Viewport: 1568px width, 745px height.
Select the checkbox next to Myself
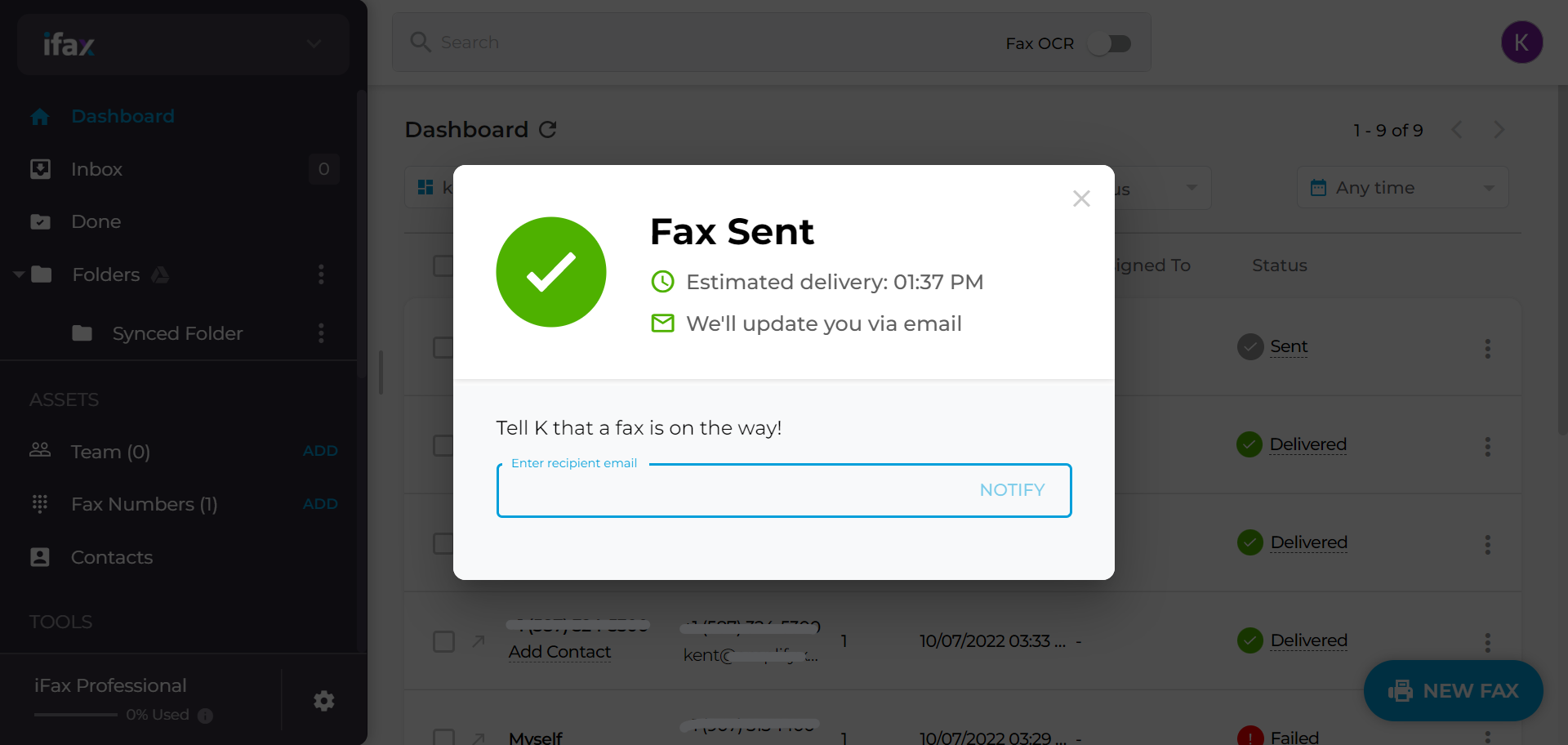pyautogui.click(x=443, y=736)
